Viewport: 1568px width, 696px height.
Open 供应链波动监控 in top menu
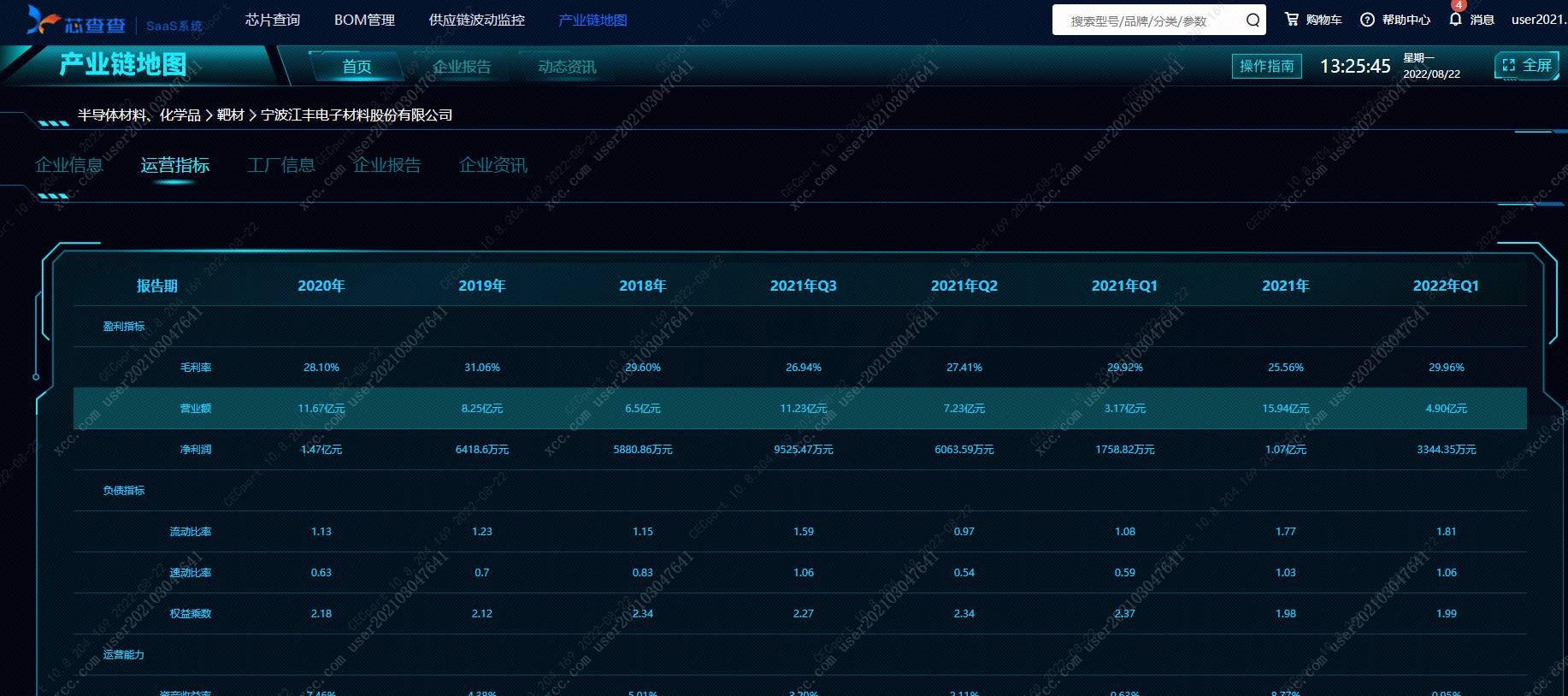pyautogui.click(x=476, y=20)
